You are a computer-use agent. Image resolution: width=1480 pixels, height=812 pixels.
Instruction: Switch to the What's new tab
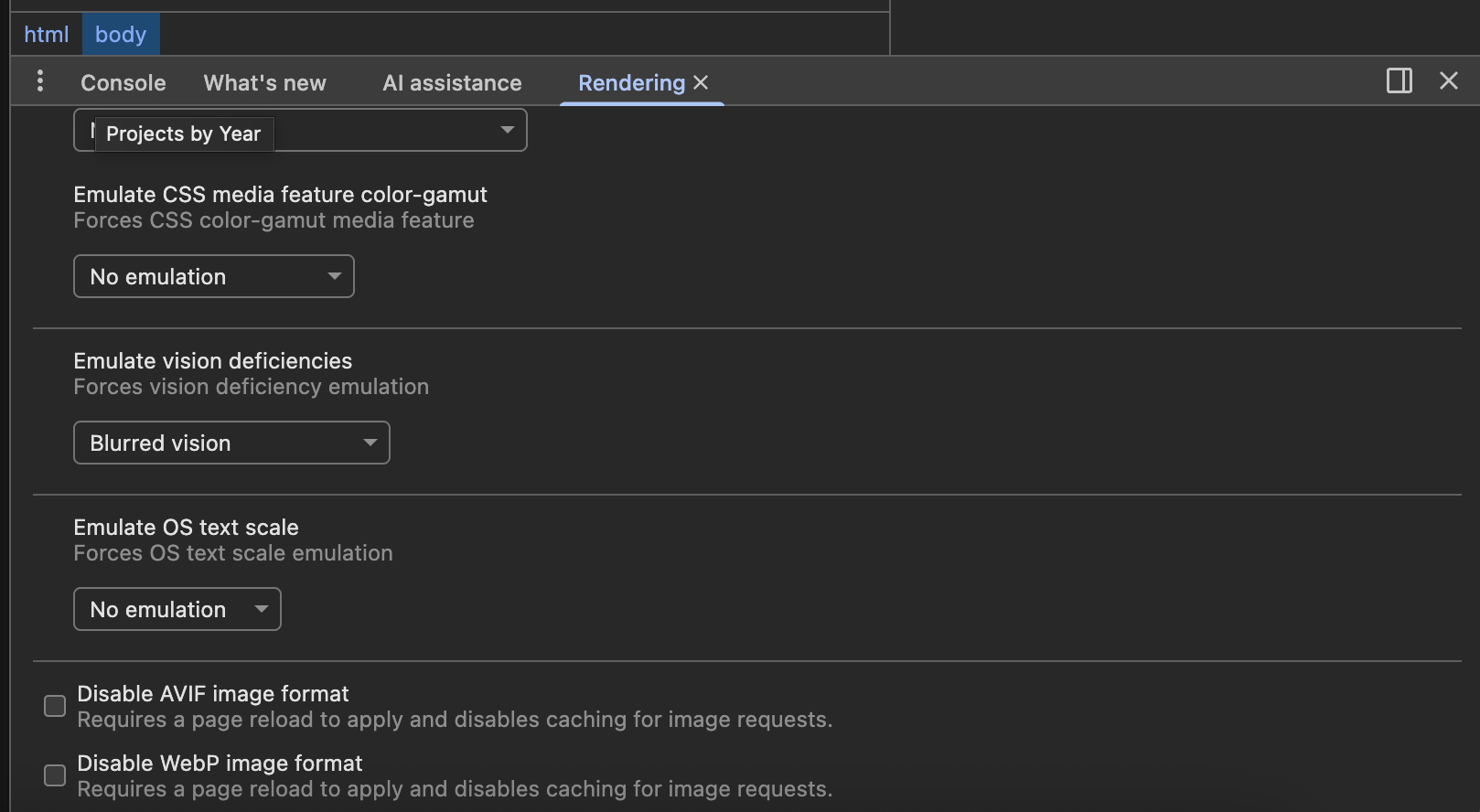tap(264, 83)
